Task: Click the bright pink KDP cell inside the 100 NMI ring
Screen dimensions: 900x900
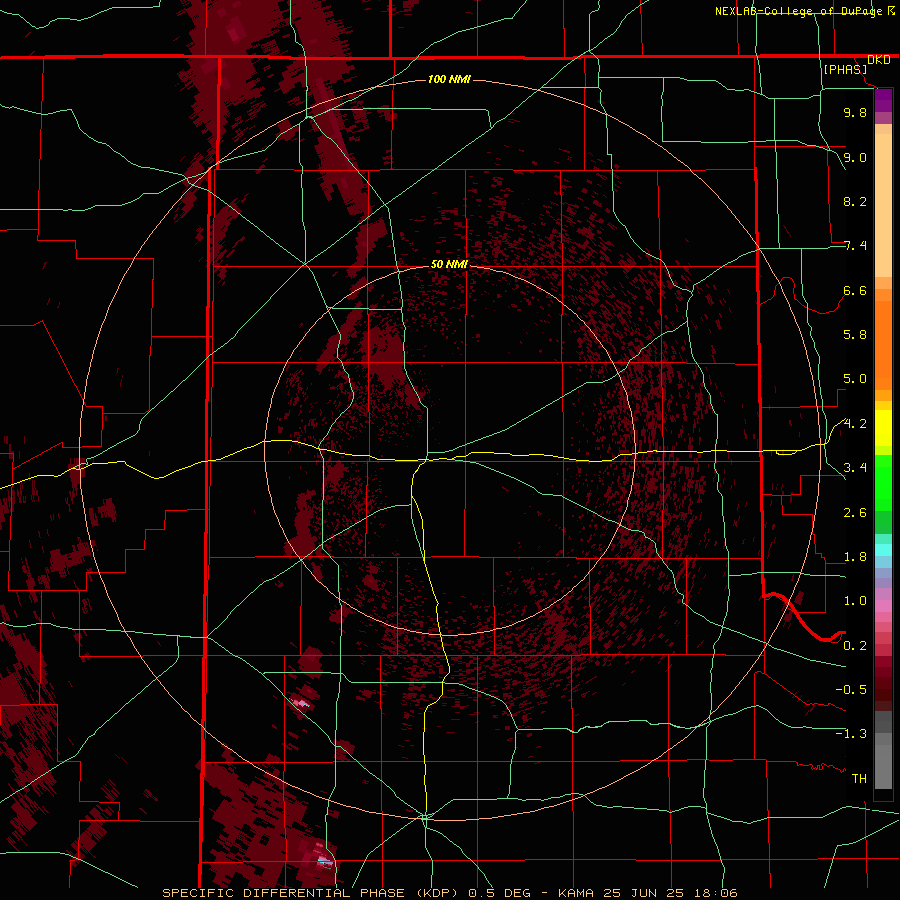Action: [x=301, y=703]
